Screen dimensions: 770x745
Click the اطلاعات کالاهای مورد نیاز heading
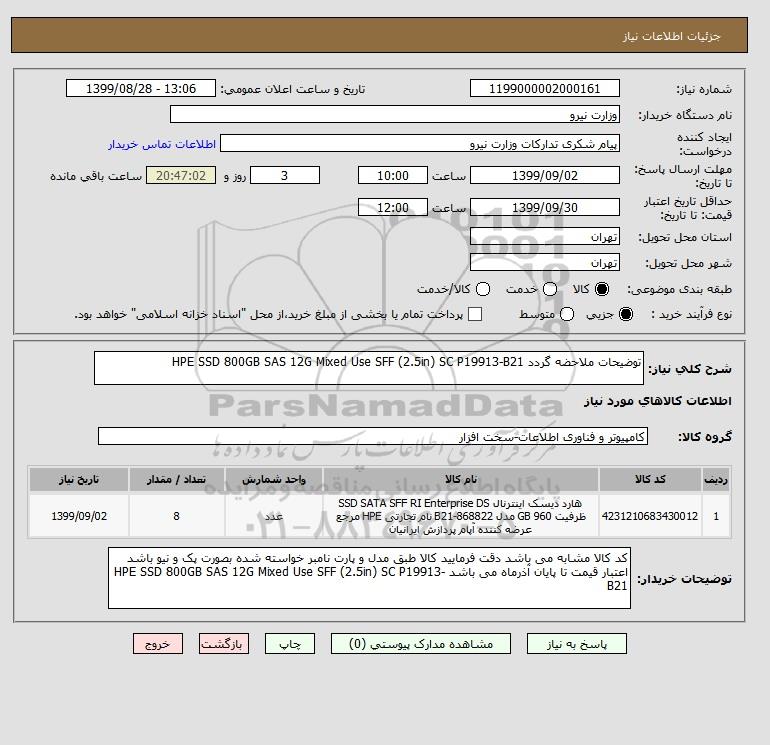pos(658,401)
